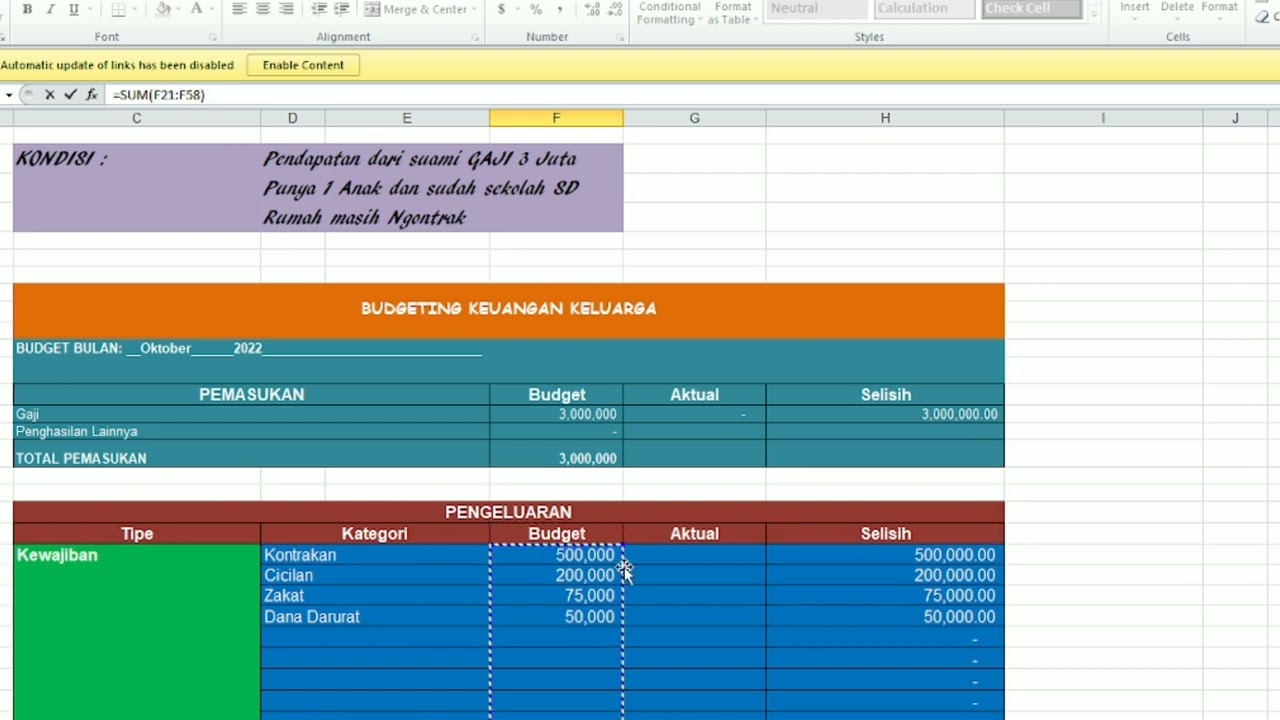Select the Dana Darurat budget 50,000 cell
The image size is (1280, 720).
[x=556, y=617]
